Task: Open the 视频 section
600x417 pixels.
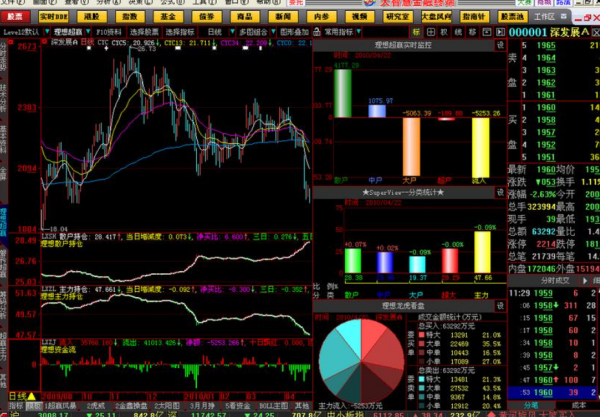Action: coord(359,17)
